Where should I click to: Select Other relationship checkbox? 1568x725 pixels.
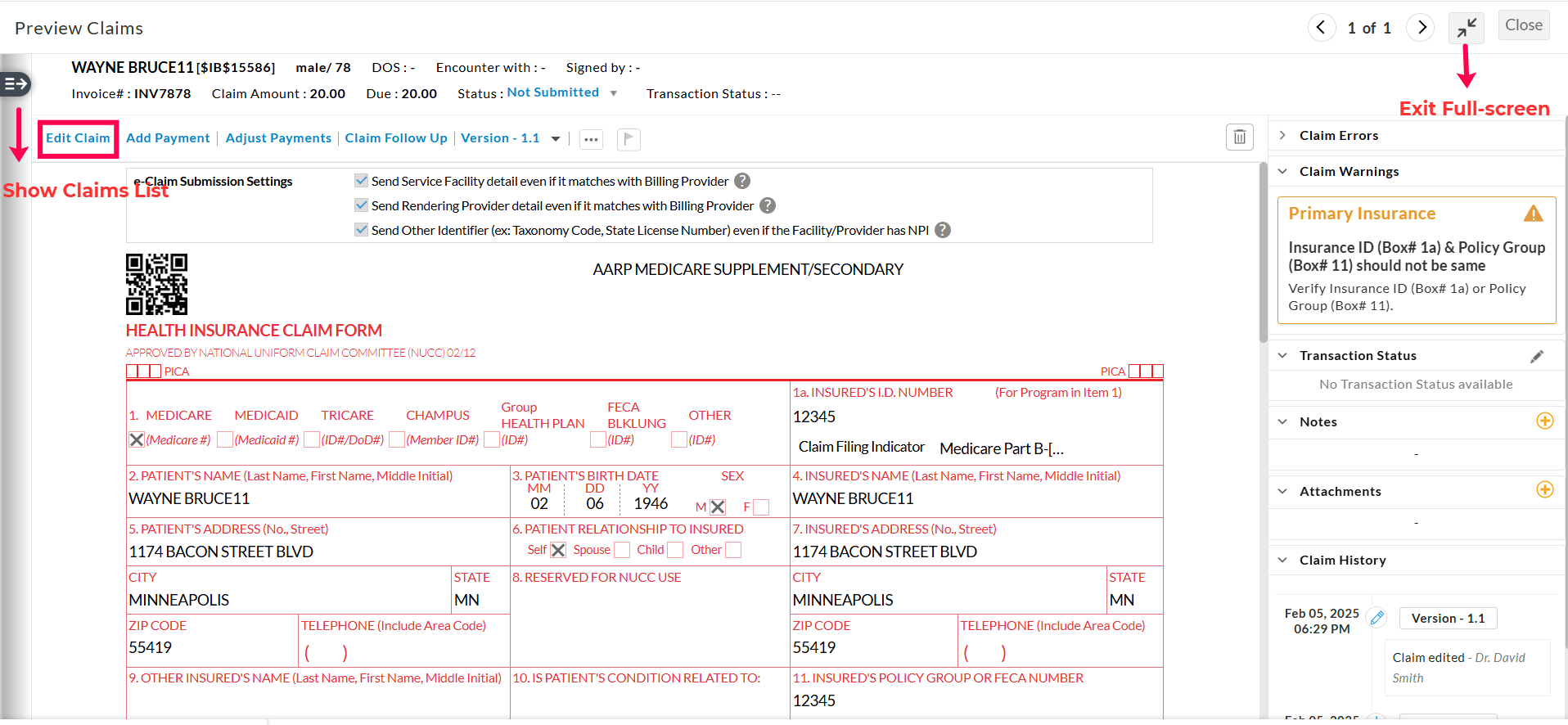(x=733, y=550)
